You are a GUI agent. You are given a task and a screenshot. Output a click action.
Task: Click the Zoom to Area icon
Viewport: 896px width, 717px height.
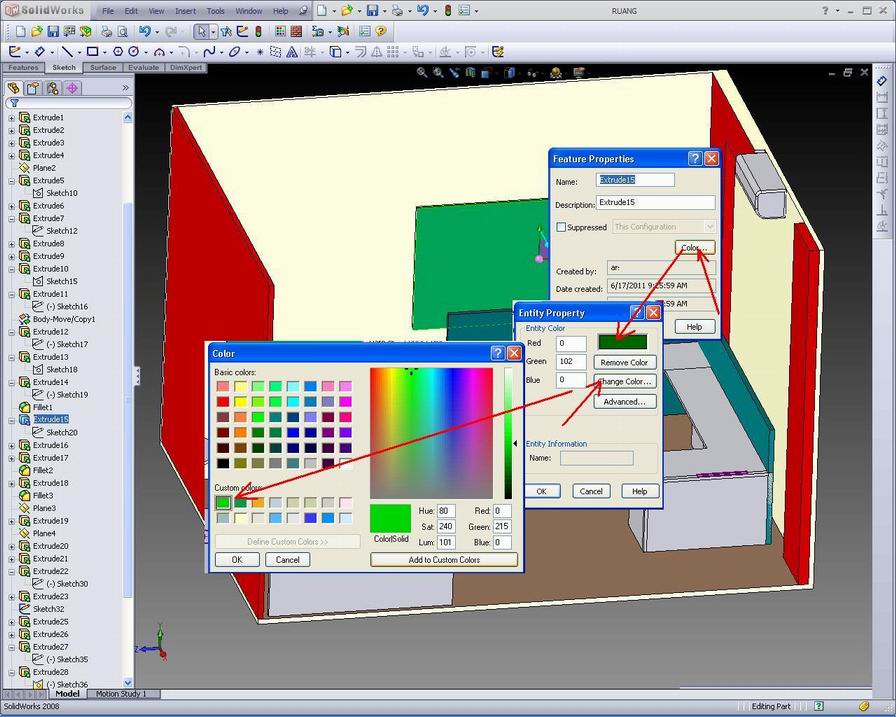[x=439, y=73]
